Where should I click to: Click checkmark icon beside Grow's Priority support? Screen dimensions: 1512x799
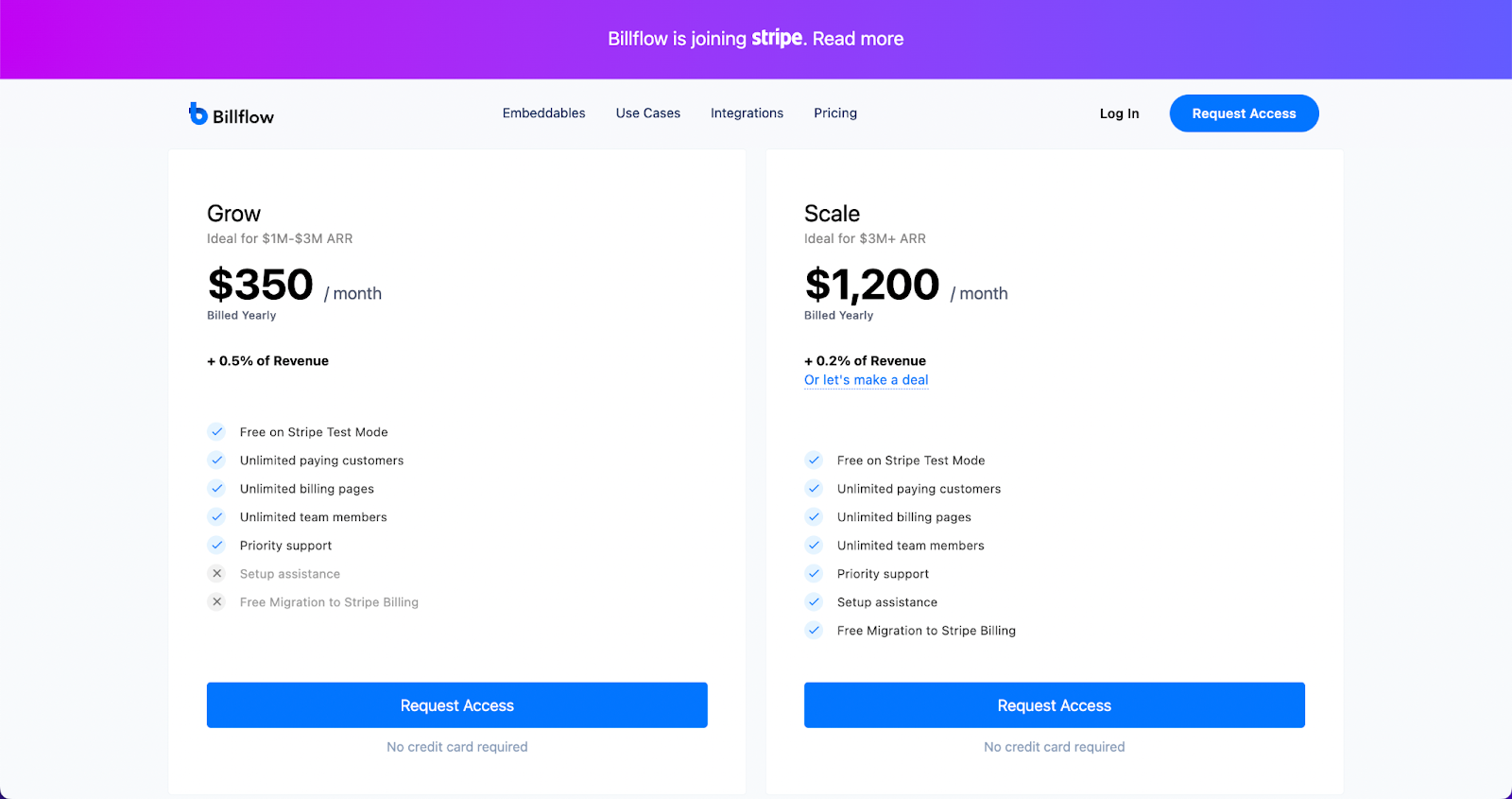point(216,546)
